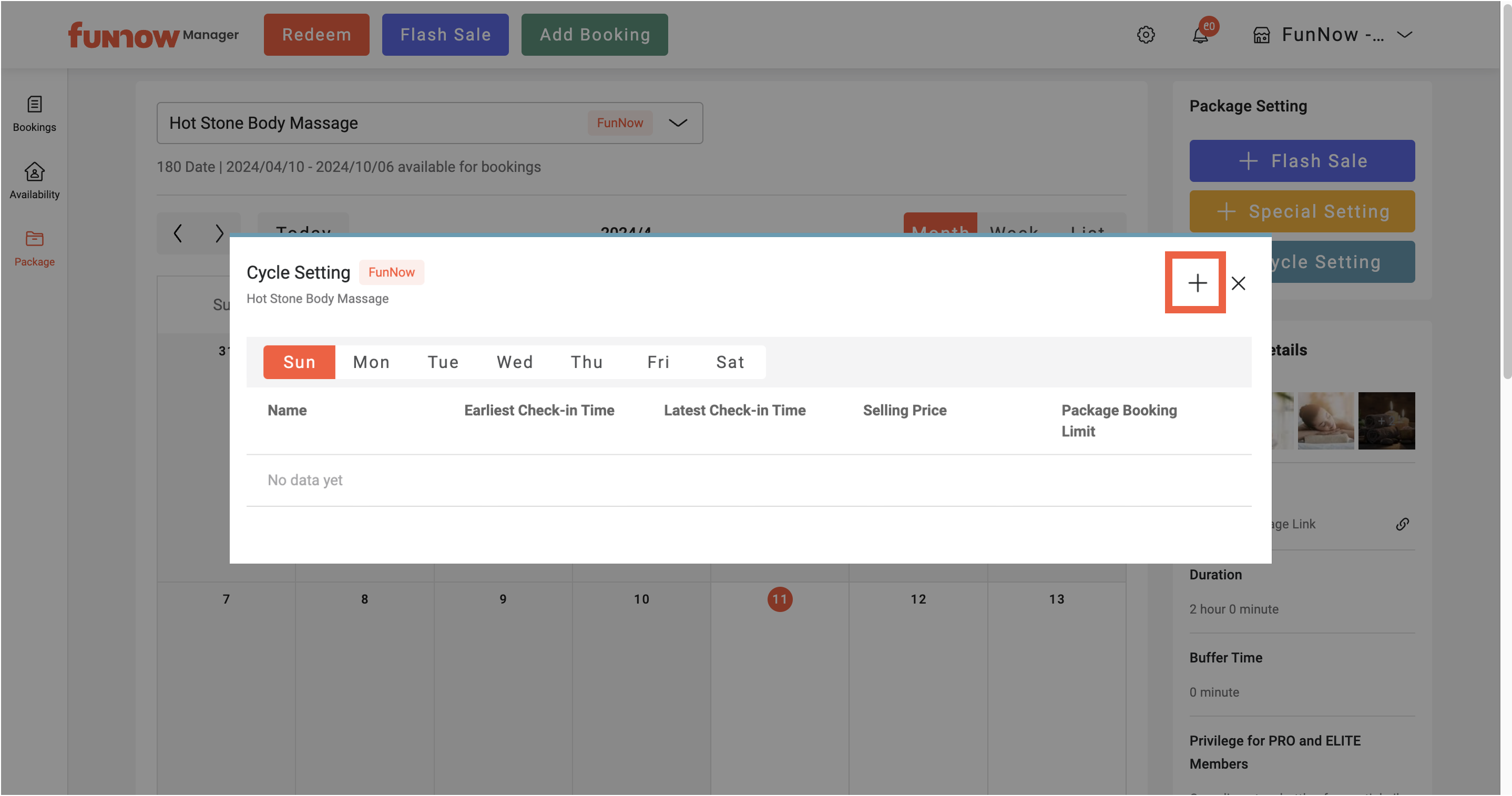Click the Redeem button
1512x796 pixels.
click(x=316, y=35)
